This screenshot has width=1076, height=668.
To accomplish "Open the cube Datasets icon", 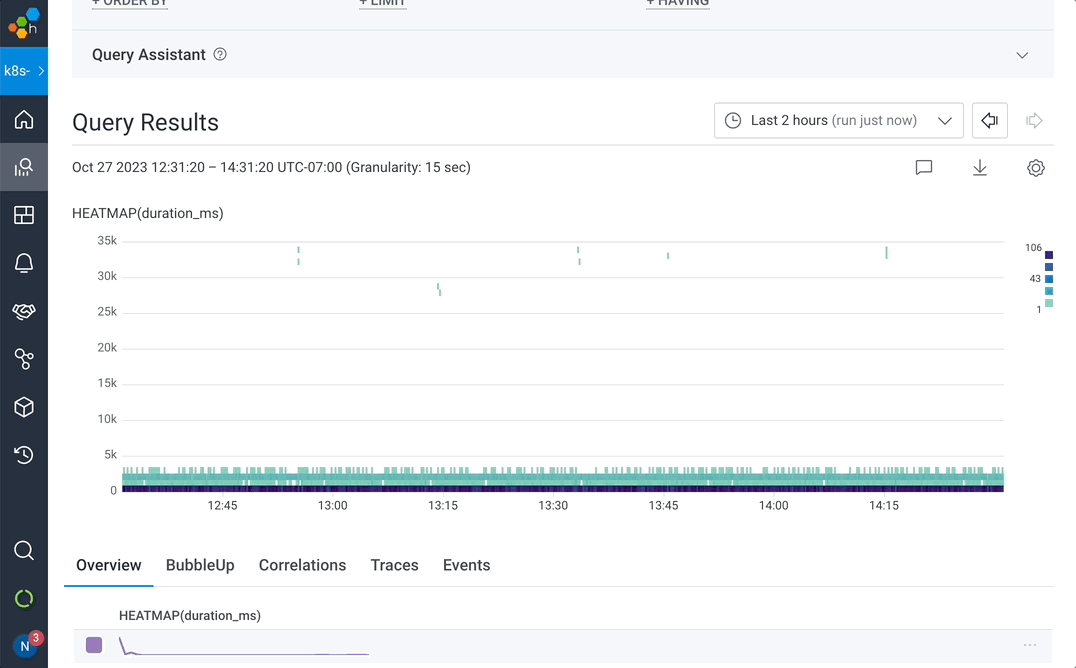I will [24, 407].
